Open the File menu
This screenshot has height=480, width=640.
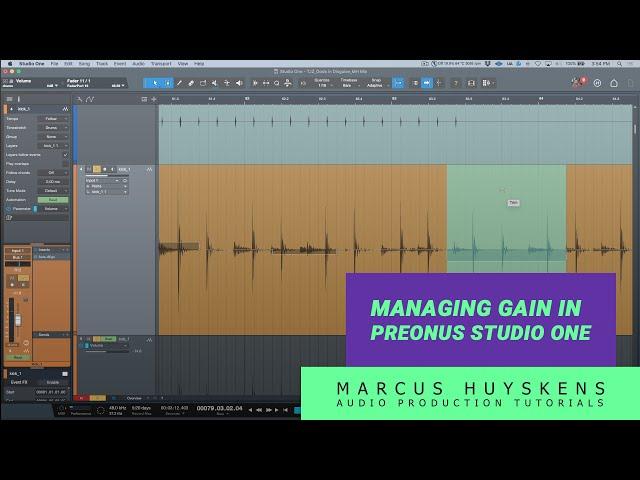pyautogui.click(x=54, y=64)
